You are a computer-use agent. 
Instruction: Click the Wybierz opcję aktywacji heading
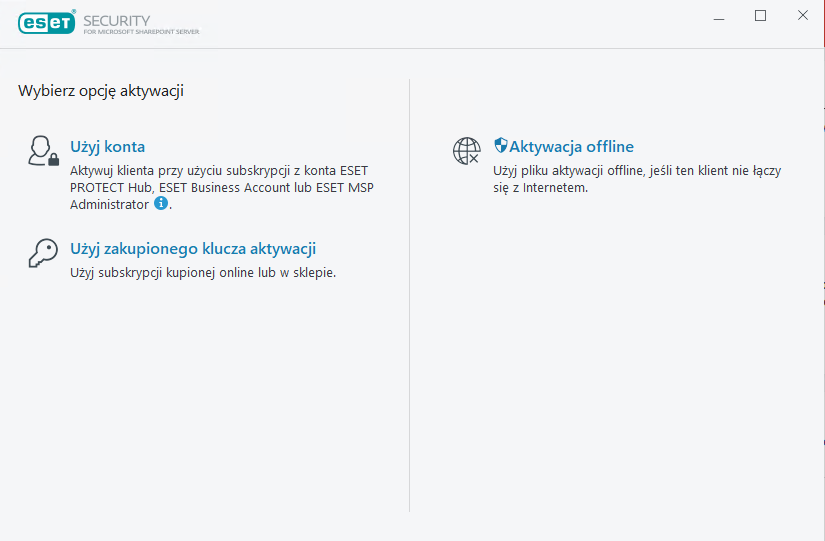101,91
